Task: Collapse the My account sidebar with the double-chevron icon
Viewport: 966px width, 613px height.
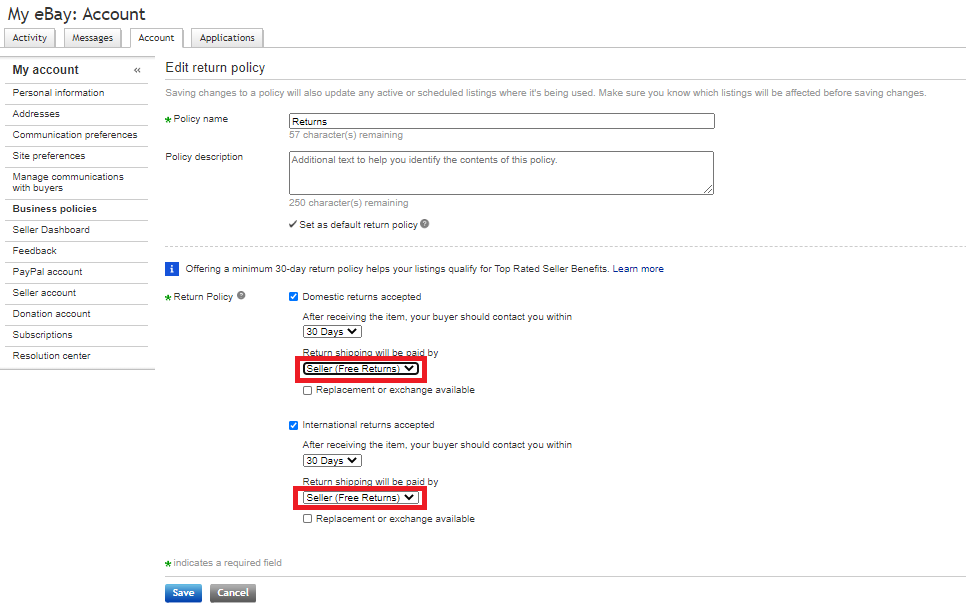Action: pyautogui.click(x=137, y=70)
